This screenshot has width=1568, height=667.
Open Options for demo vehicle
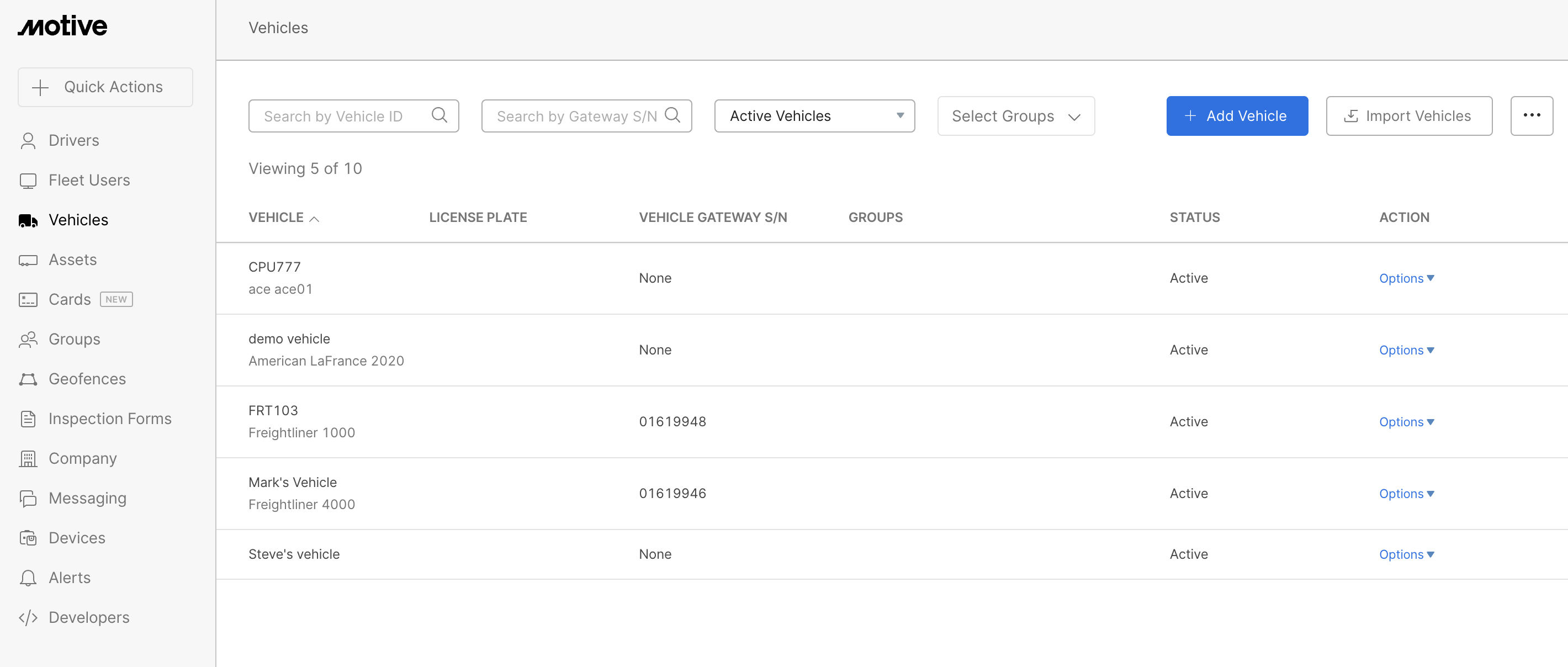1406,350
